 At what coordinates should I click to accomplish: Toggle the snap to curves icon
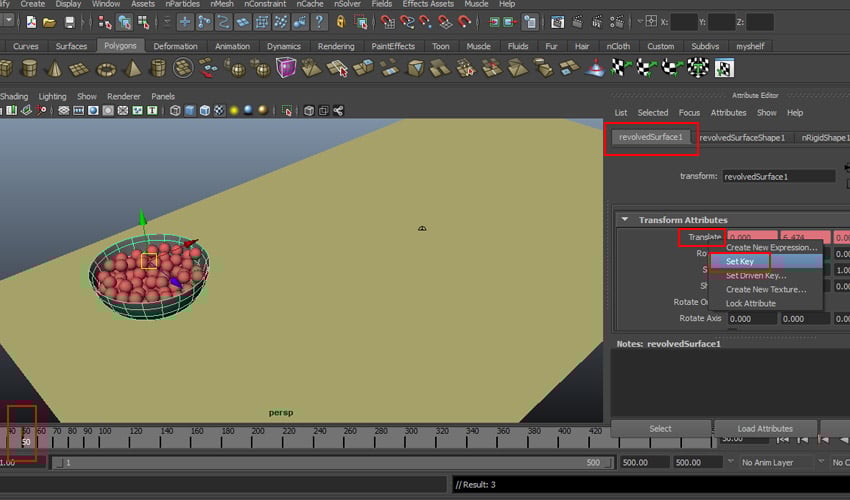pos(408,21)
